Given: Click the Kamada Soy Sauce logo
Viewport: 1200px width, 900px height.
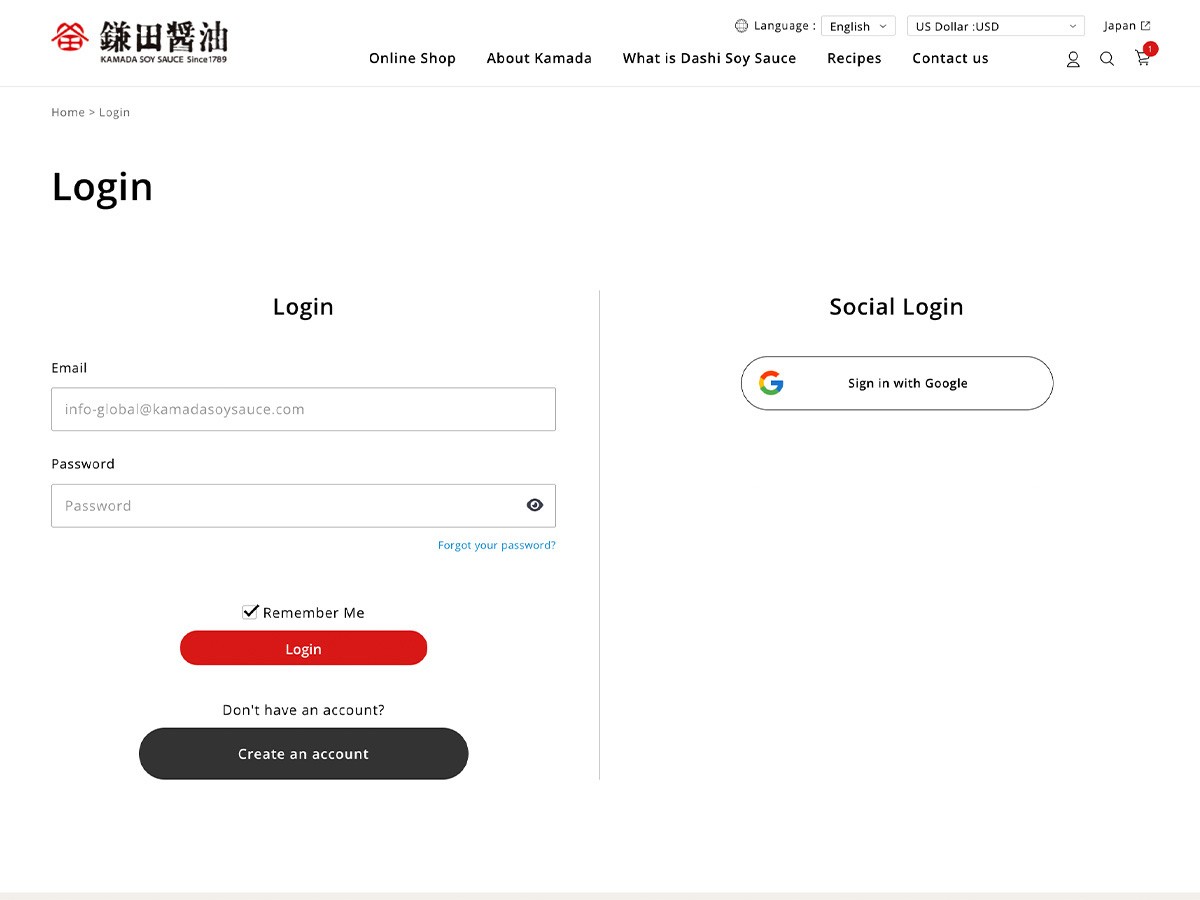Looking at the screenshot, I should 140,42.
